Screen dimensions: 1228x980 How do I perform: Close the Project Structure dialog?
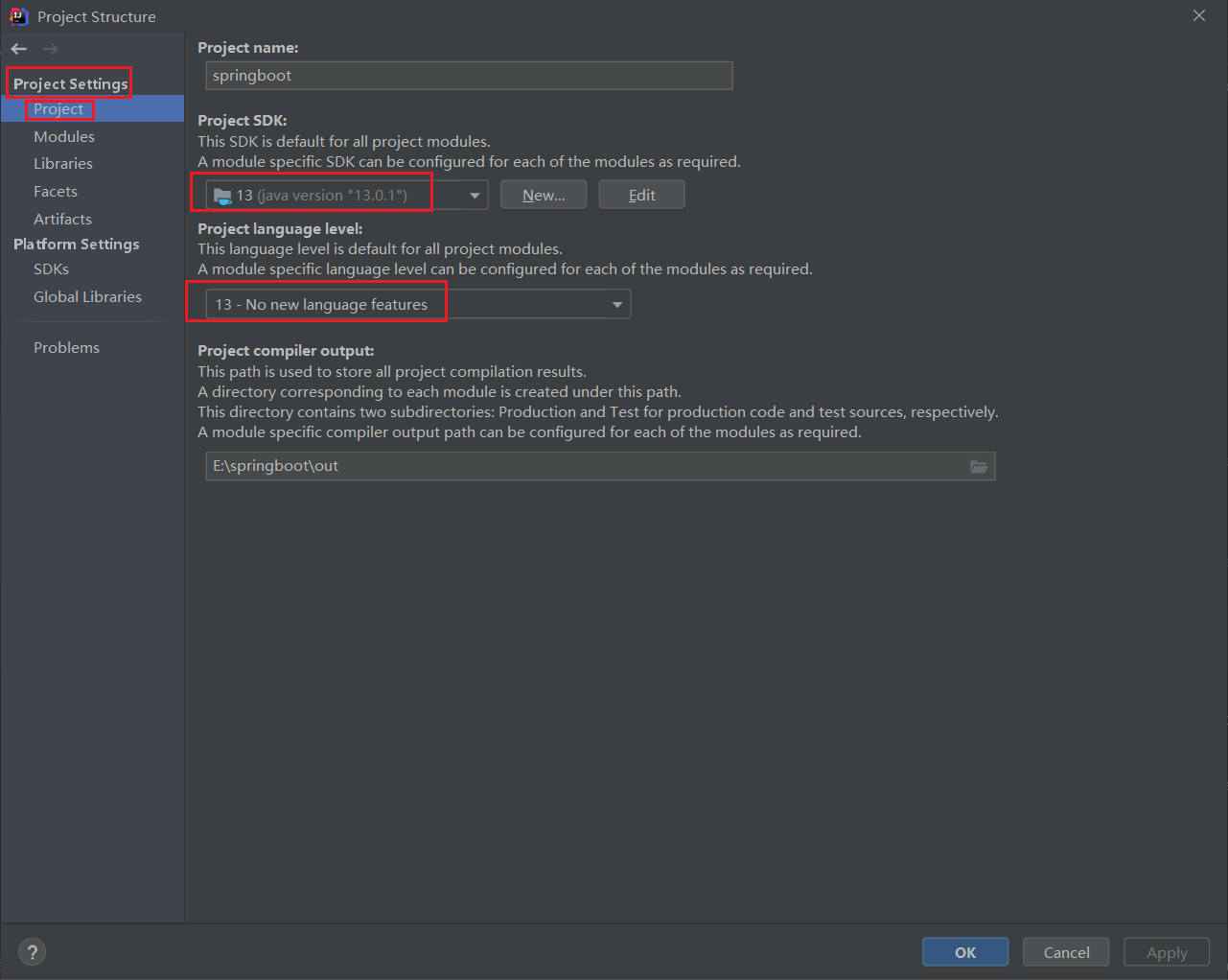[x=1199, y=16]
